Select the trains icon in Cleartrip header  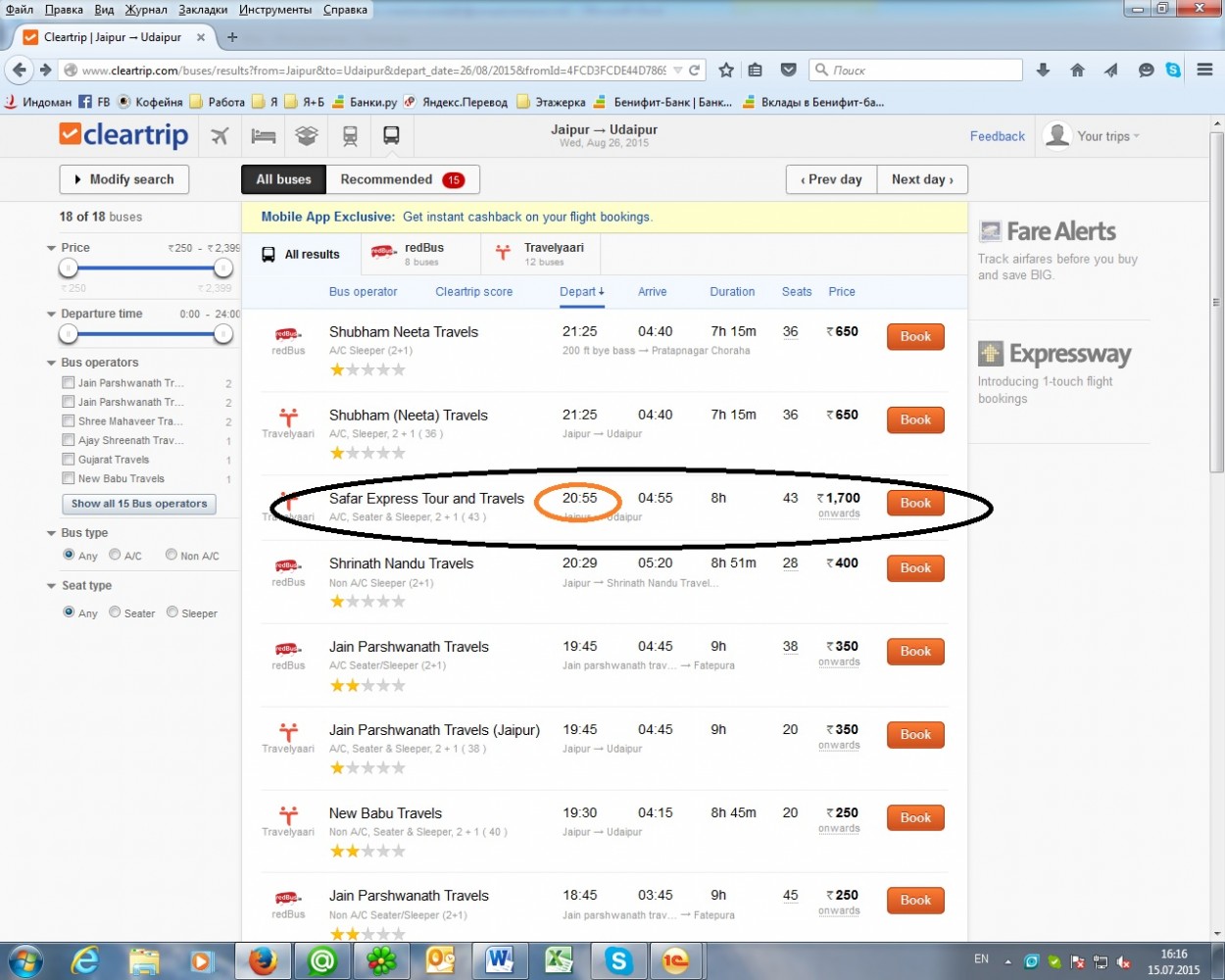pos(350,136)
